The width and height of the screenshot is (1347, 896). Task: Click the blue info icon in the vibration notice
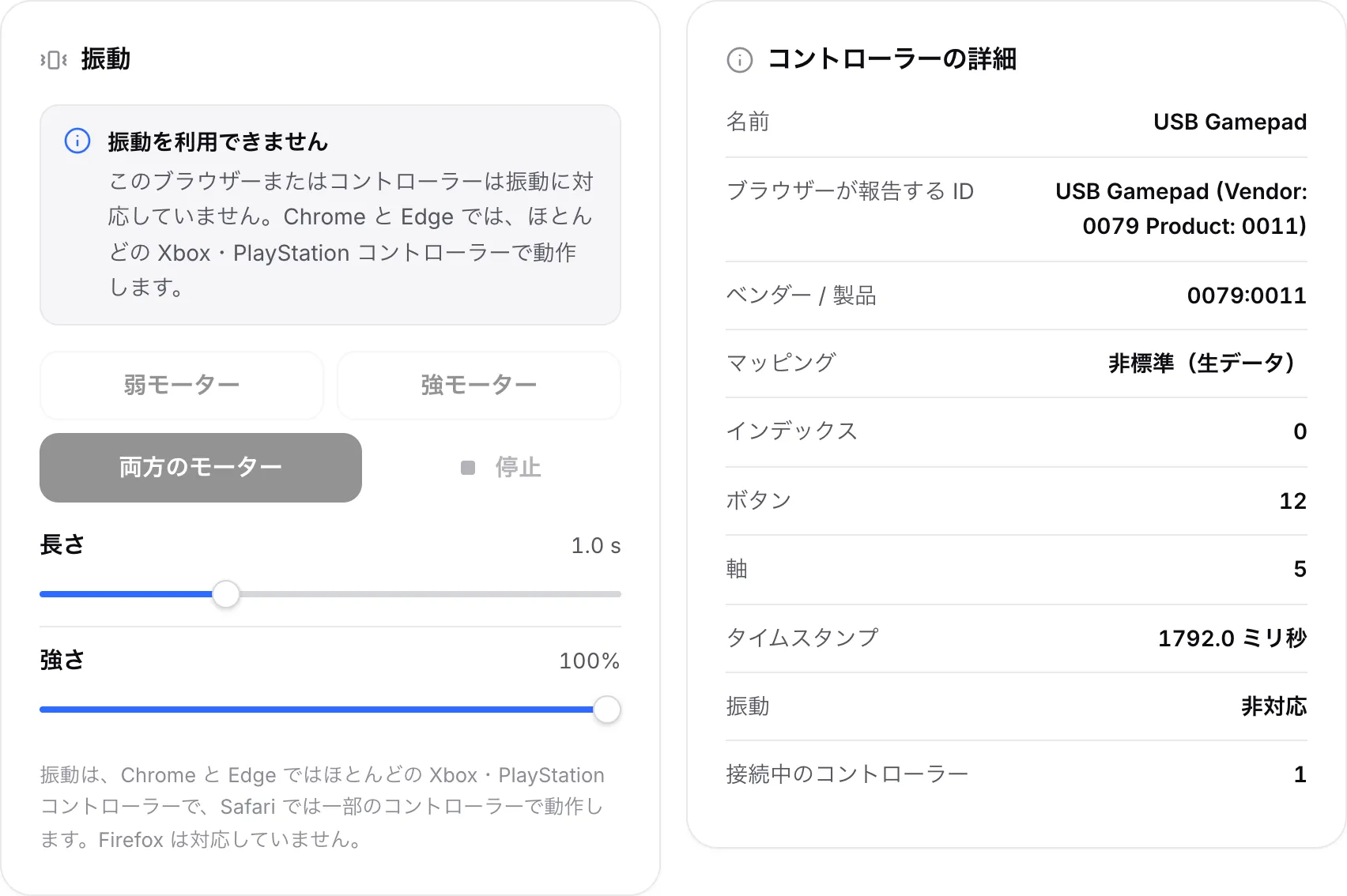click(77, 141)
